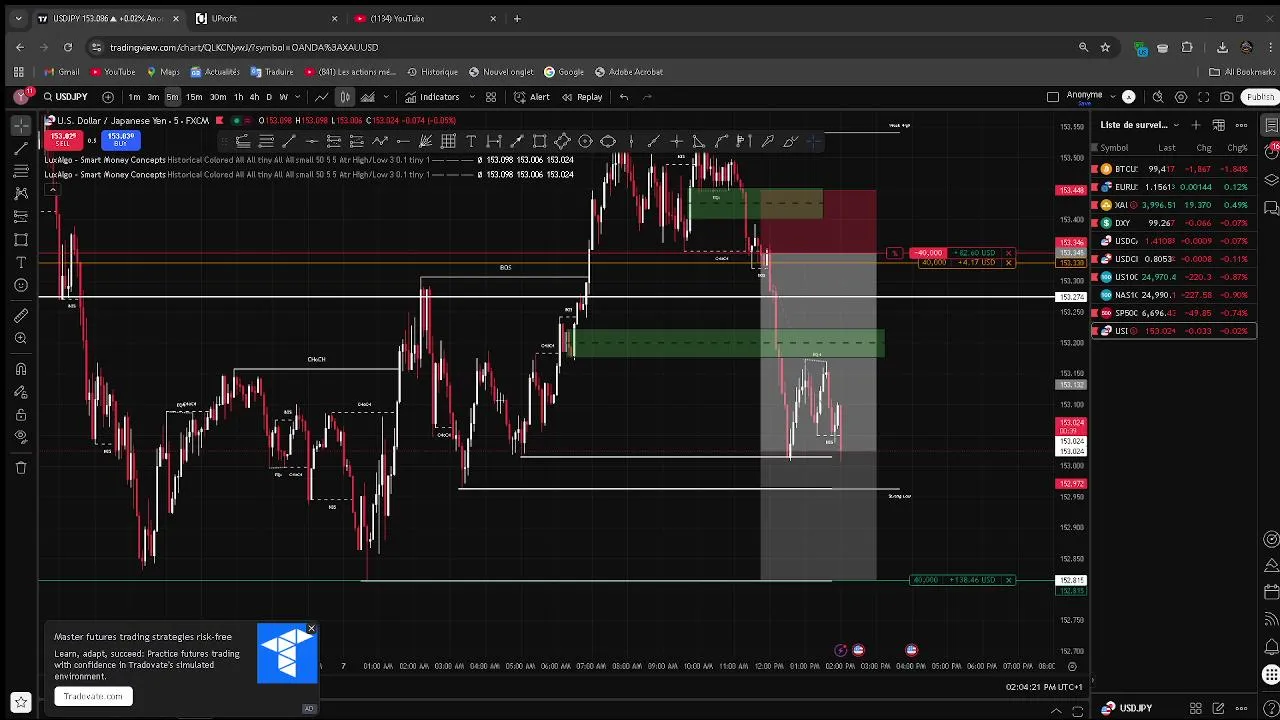Sort the watchlist by Chg% column
The image size is (1280, 720).
(x=1238, y=148)
